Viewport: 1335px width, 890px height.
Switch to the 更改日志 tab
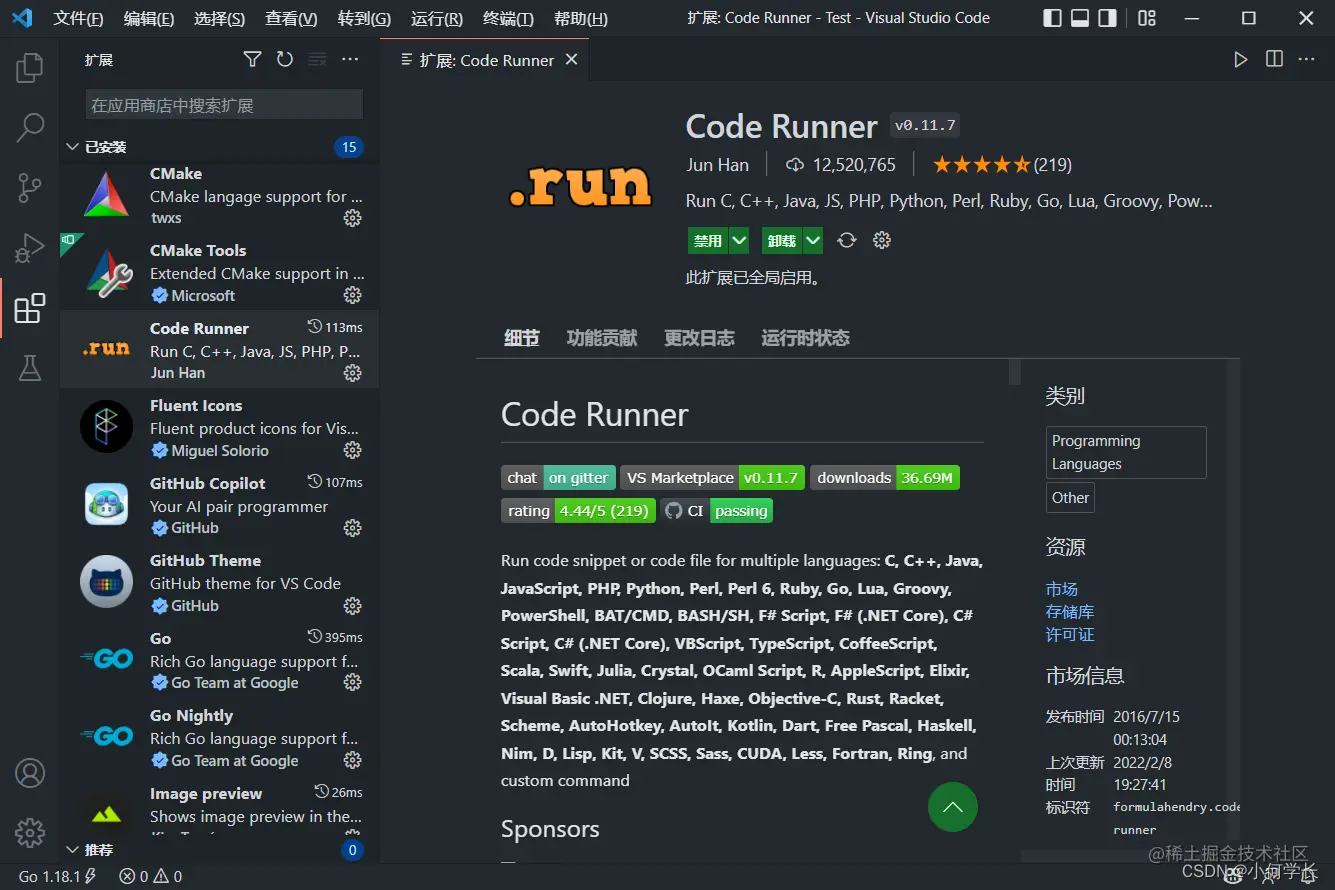[x=699, y=338]
